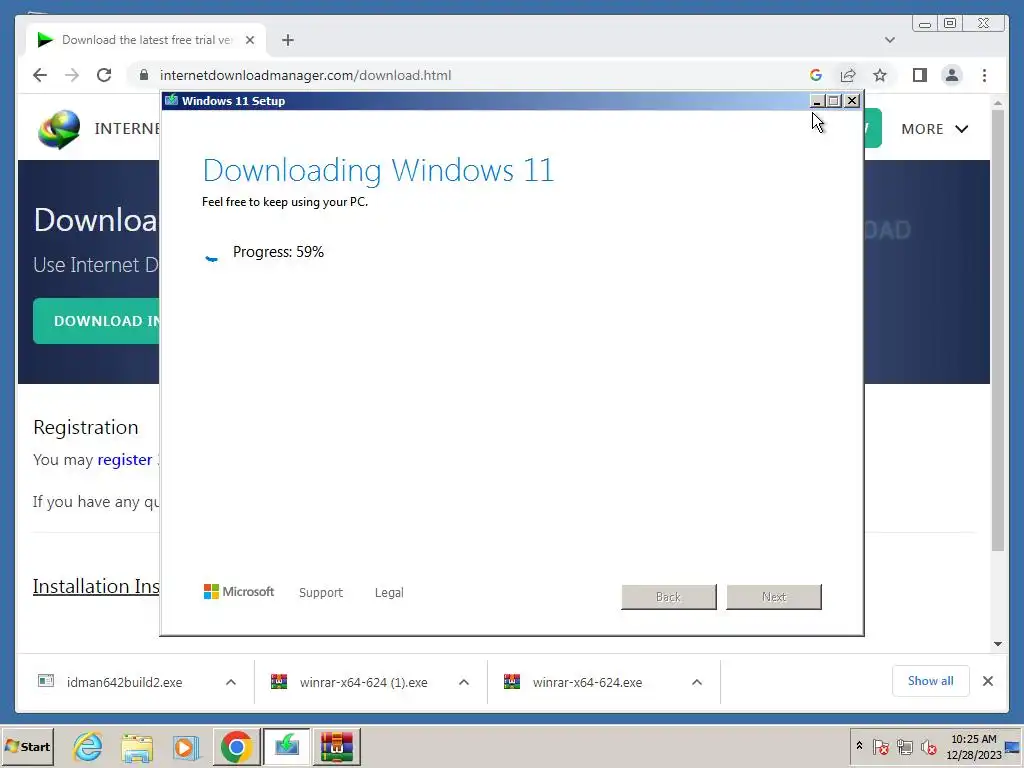Switch to Chrome in the taskbar
The height and width of the screenshot is (768, 1024).
(x=236, y=746)
